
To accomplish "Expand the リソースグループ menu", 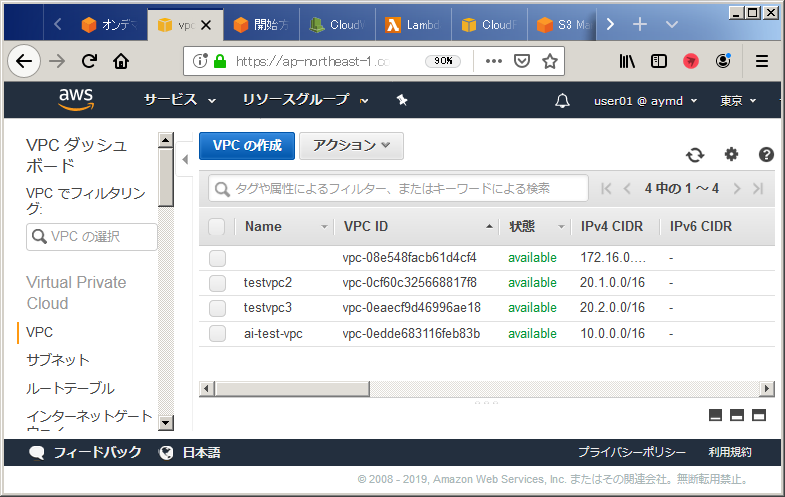I will (305, 100).
